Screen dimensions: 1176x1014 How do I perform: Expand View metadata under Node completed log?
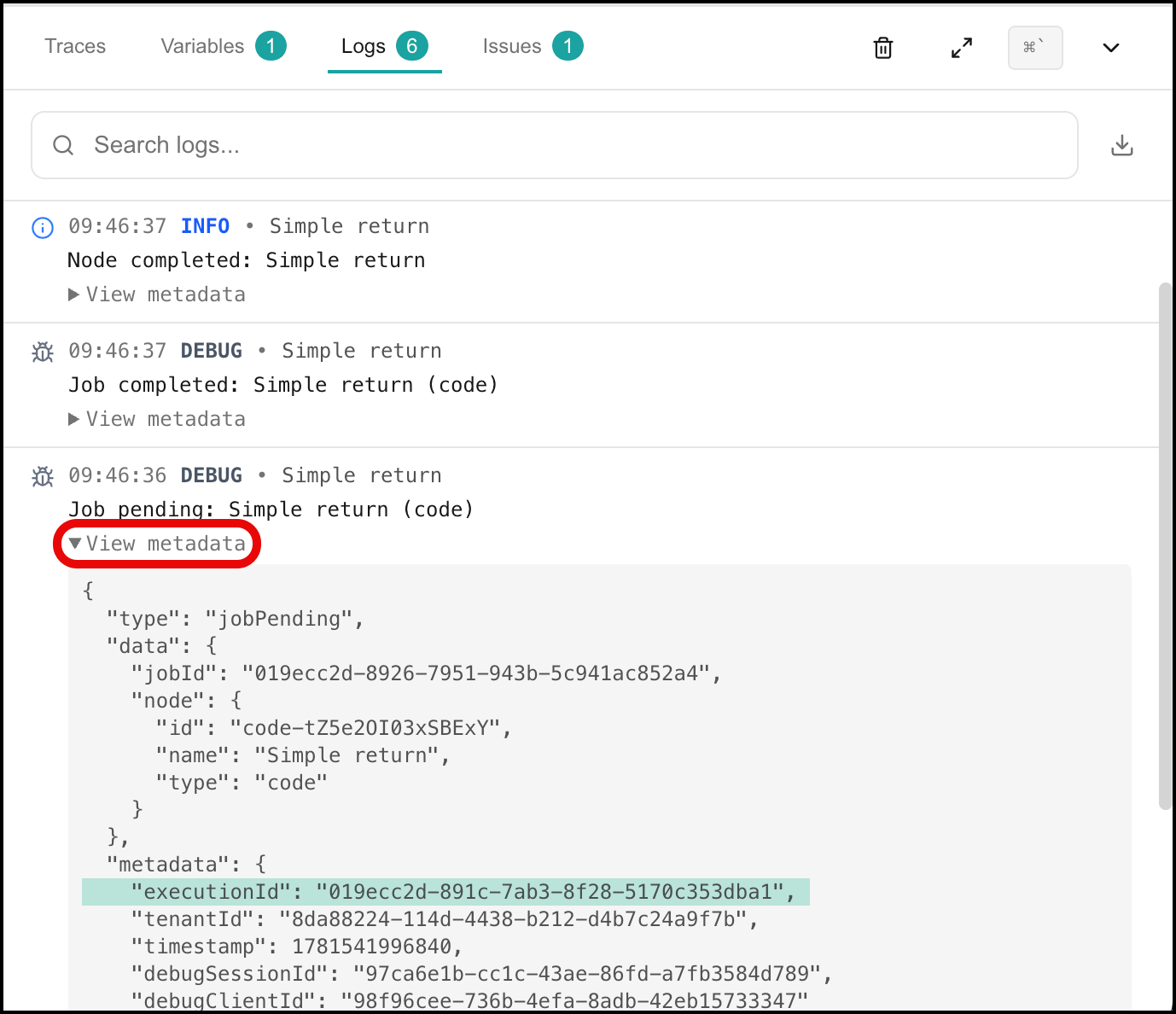click(x=157, y=294)
